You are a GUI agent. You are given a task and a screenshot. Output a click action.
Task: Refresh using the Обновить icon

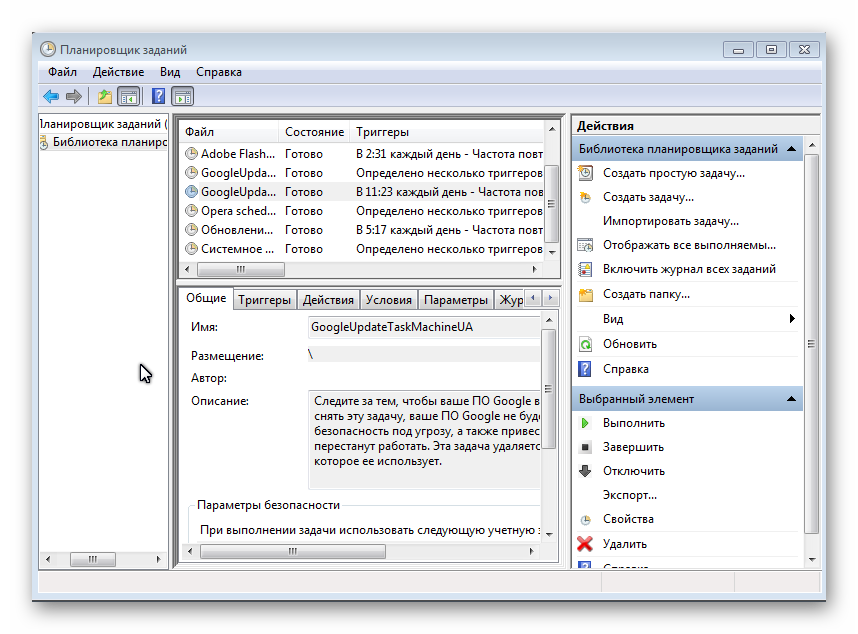click(x=586, y=344)
